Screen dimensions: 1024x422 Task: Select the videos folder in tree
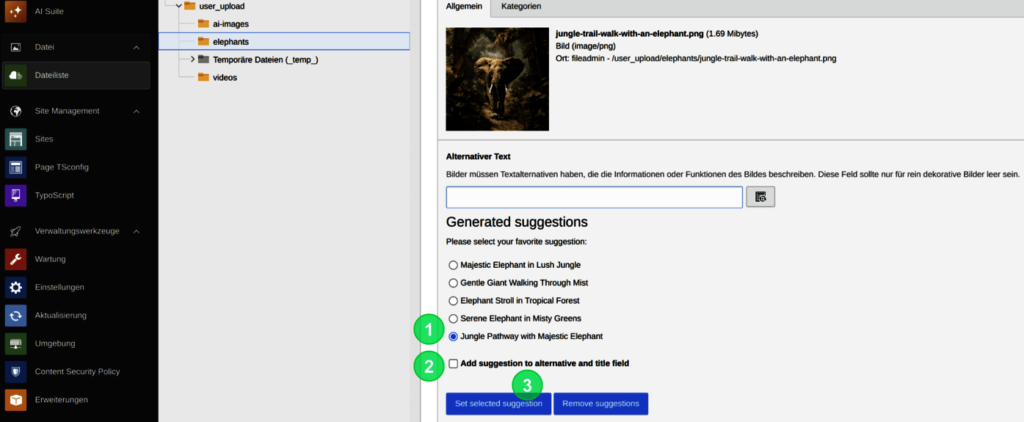[x=225, y=78]
